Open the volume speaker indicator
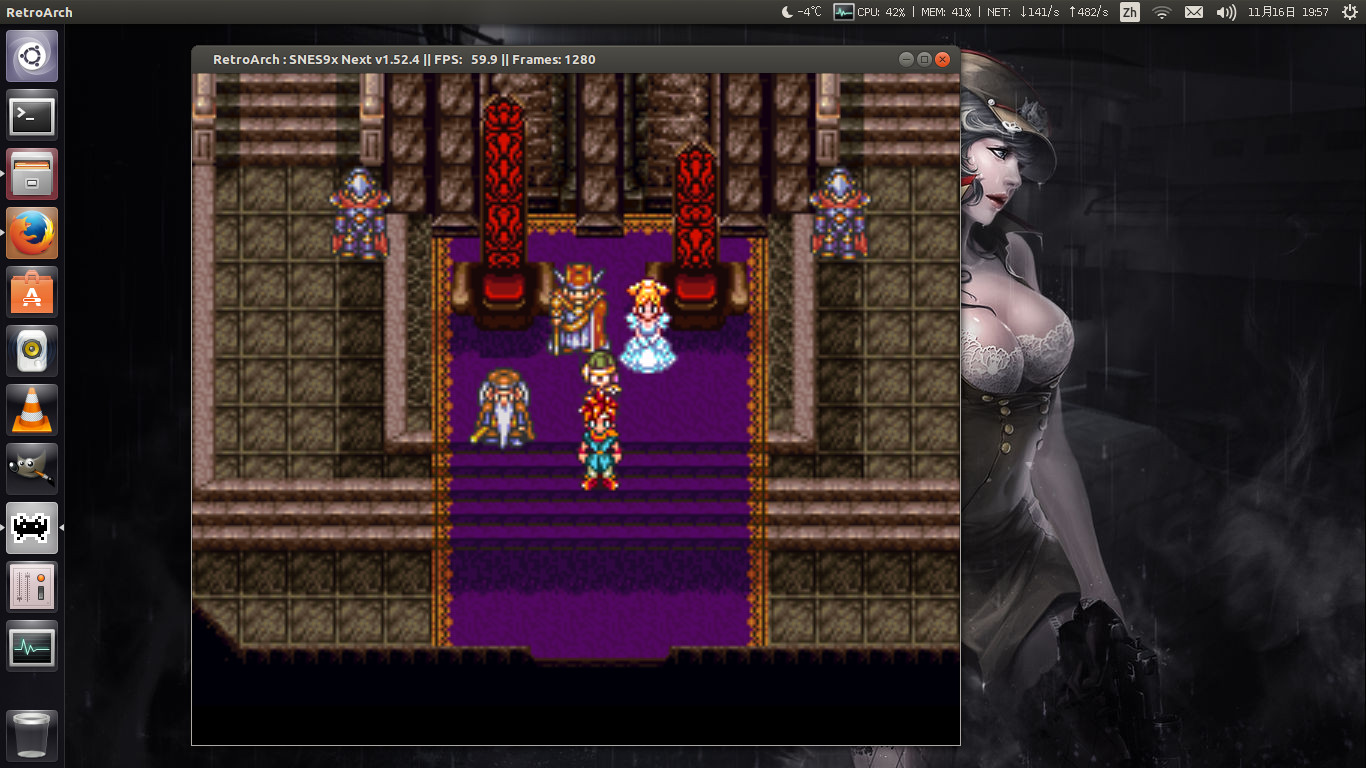This screenshot has height=768, width=1366. (x=1226, y=12)
